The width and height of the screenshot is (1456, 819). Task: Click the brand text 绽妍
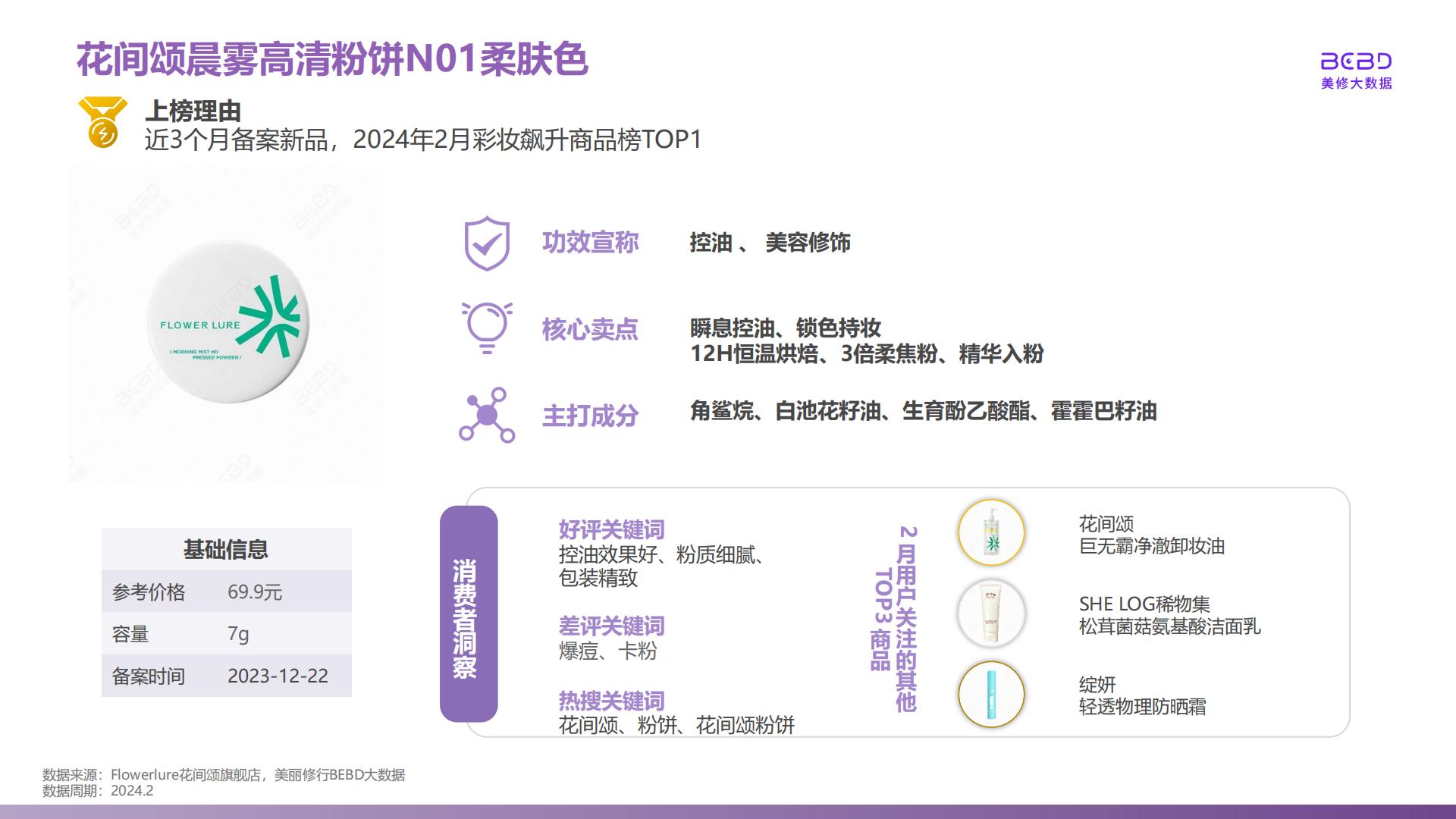pos(1097,685)
